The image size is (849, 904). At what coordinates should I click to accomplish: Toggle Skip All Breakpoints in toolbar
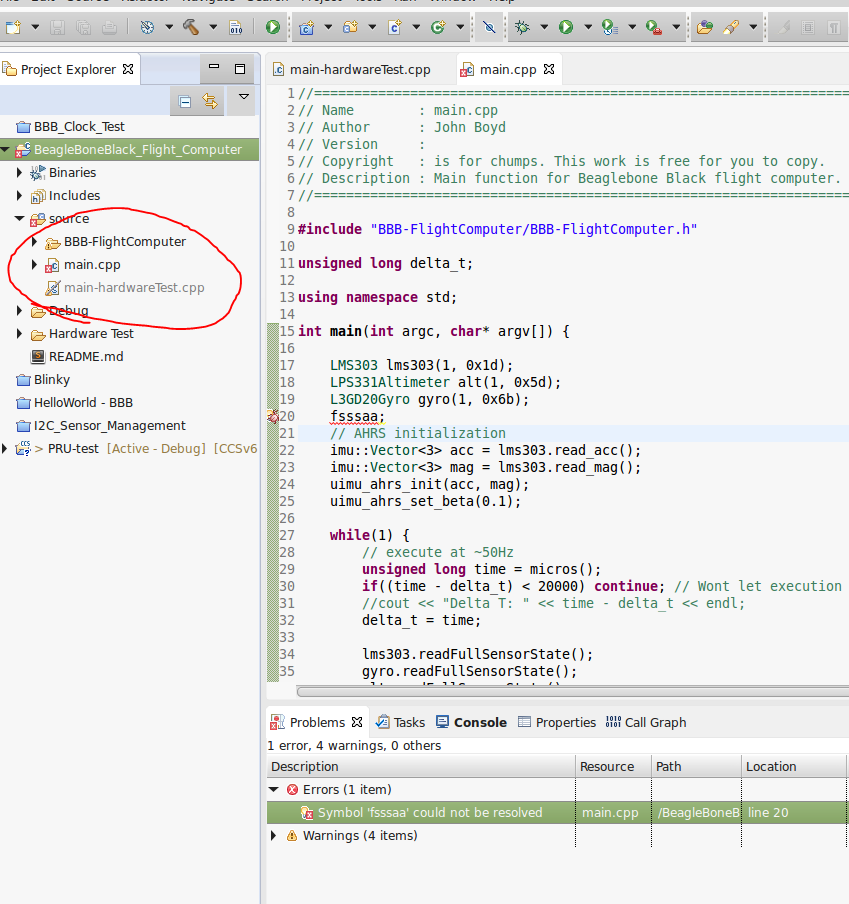click(x=489, y=27)
